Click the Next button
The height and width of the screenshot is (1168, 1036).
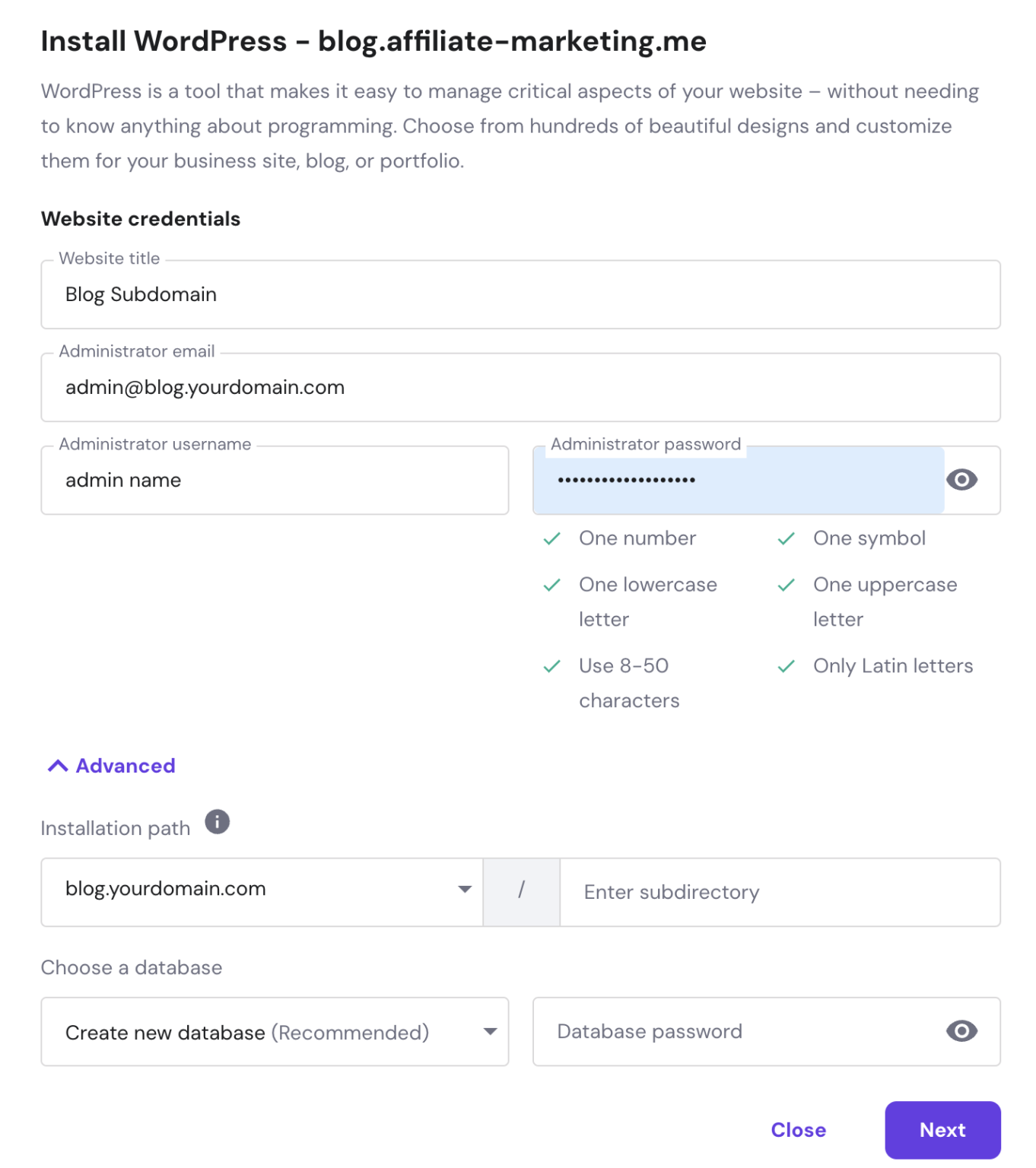tap(942, 1130)
